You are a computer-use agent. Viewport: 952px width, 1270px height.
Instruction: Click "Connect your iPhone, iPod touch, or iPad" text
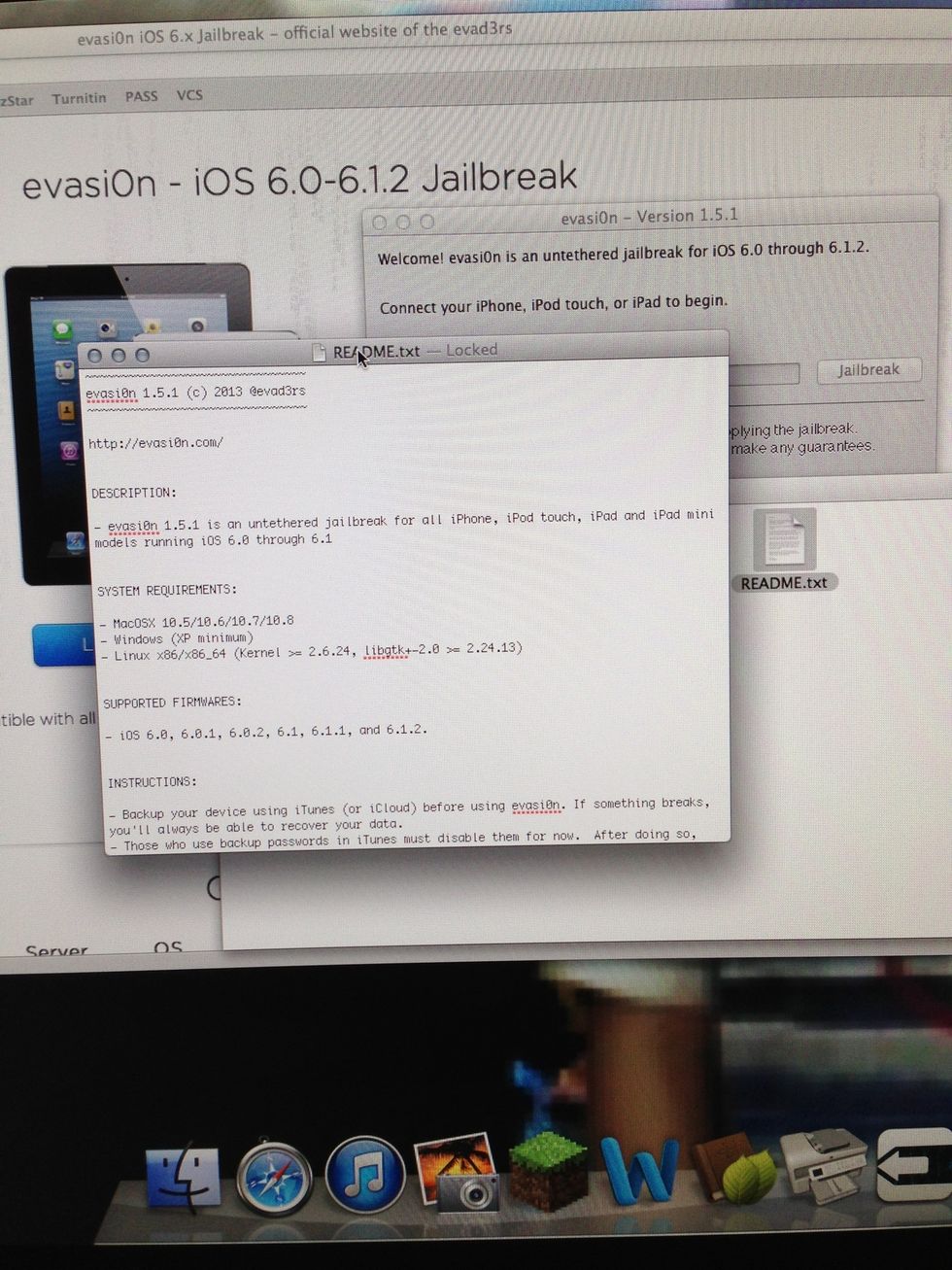[x=553, y=304]
